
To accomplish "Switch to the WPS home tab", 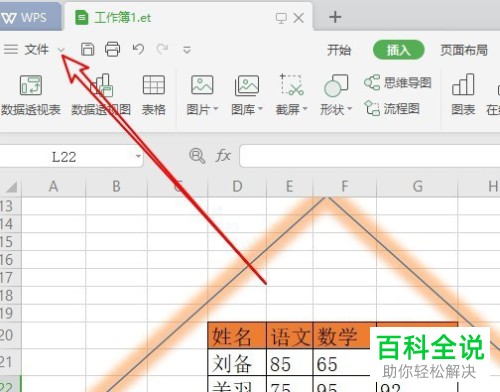I will 31,17.
